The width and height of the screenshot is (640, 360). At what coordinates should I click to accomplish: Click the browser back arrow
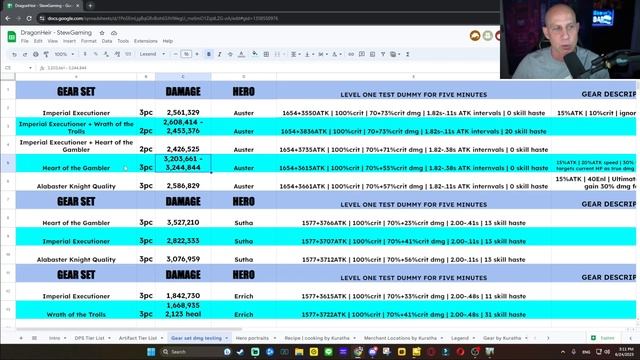[x=8, y=18]
